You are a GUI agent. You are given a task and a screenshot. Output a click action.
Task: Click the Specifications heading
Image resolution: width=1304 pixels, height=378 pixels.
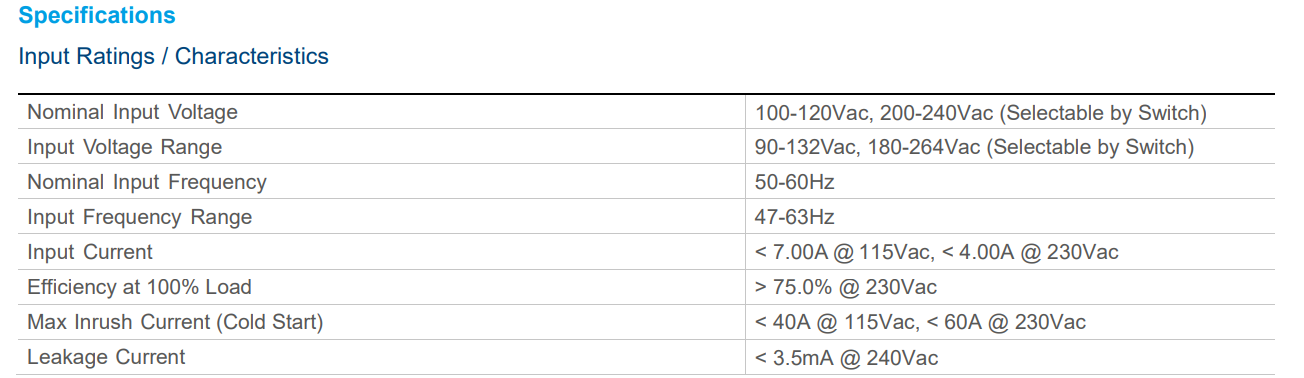coord(97,16)
